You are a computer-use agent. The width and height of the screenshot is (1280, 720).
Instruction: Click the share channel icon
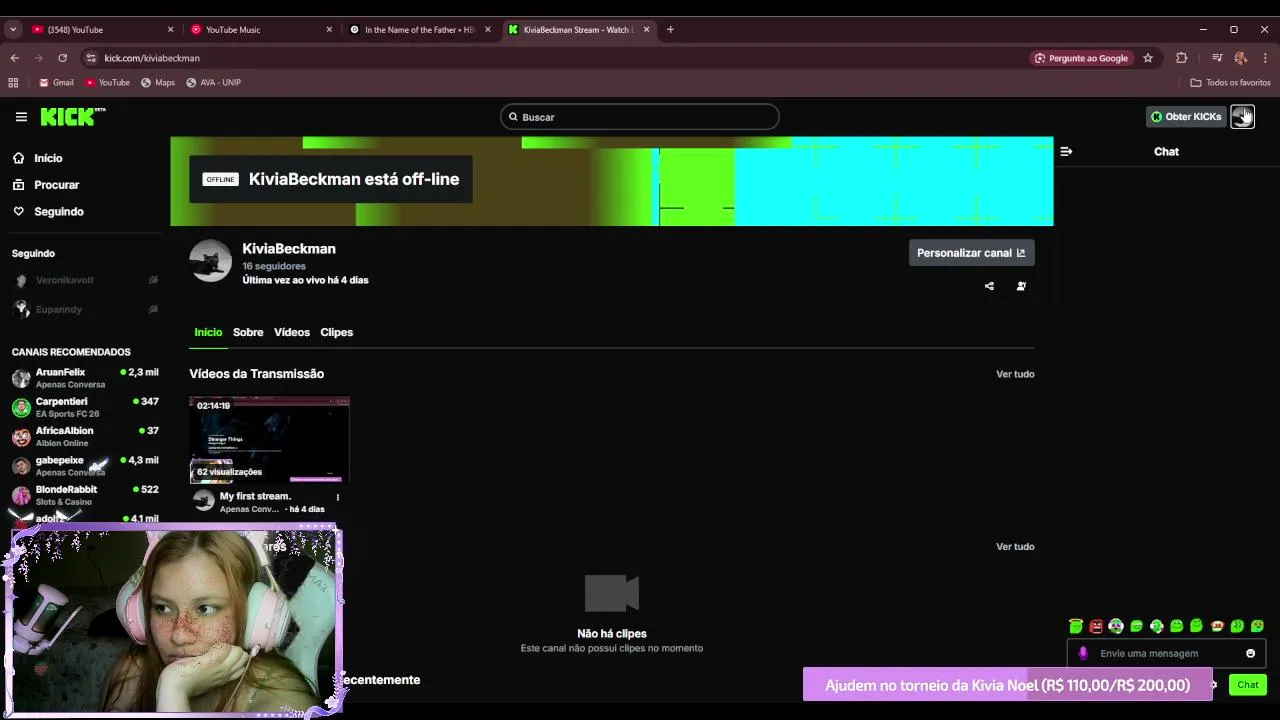coord(989,286)
